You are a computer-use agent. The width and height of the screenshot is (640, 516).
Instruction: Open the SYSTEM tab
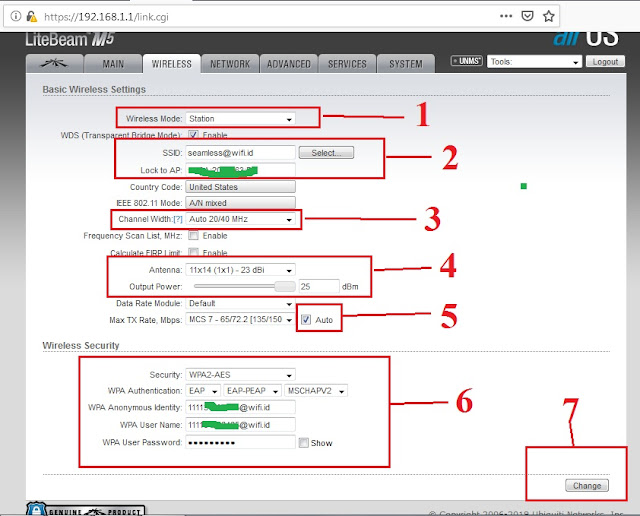(406, 64)
